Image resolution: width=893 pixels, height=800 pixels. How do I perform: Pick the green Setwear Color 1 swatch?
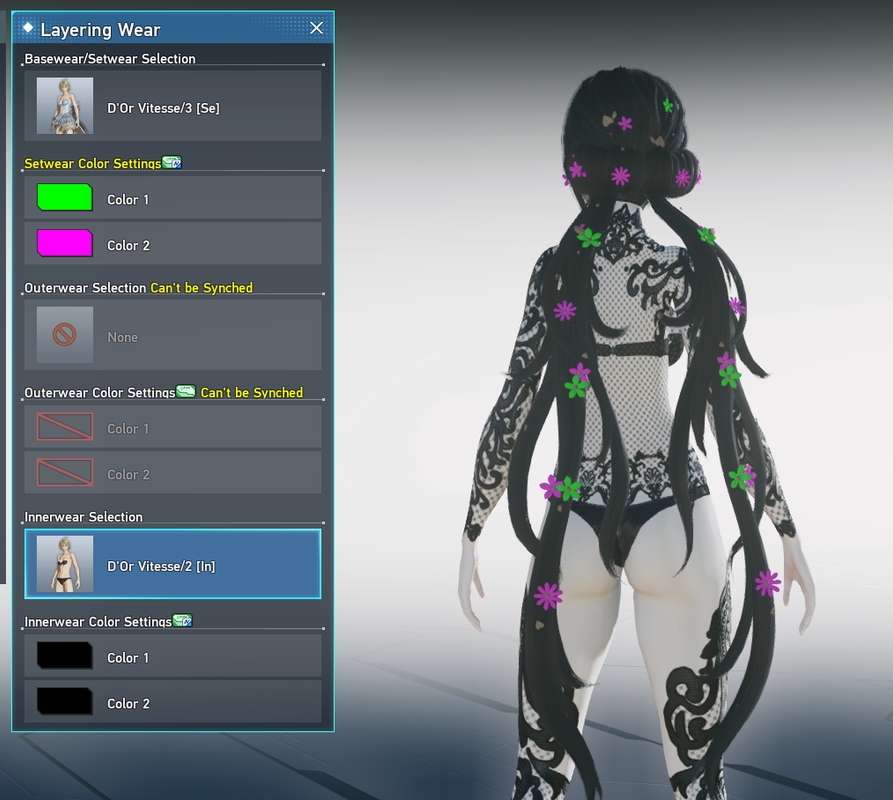(x=65, y=198)
